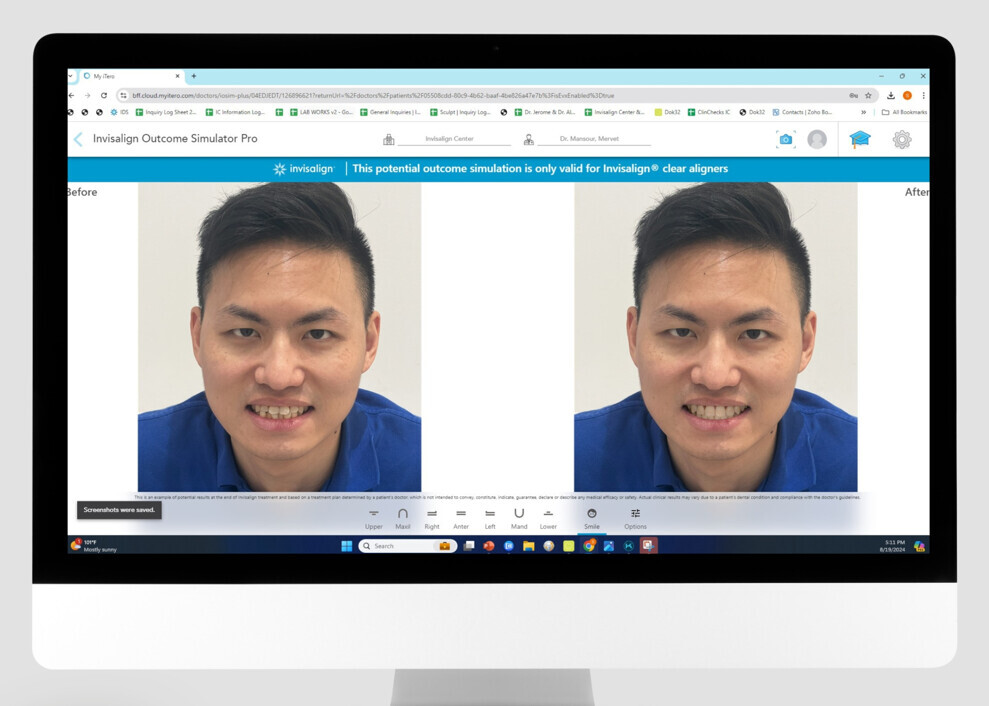Take a screenshot with the camera icon

[x=786, y=140]
